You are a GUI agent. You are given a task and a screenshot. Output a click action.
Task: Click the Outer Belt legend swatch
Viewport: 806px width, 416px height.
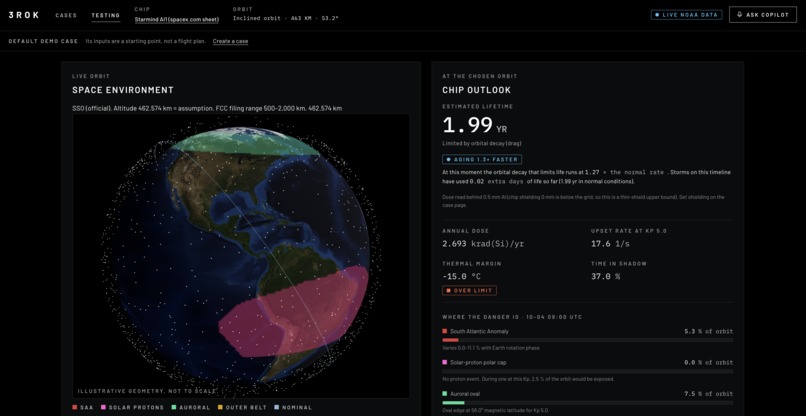tap(221, 407)
